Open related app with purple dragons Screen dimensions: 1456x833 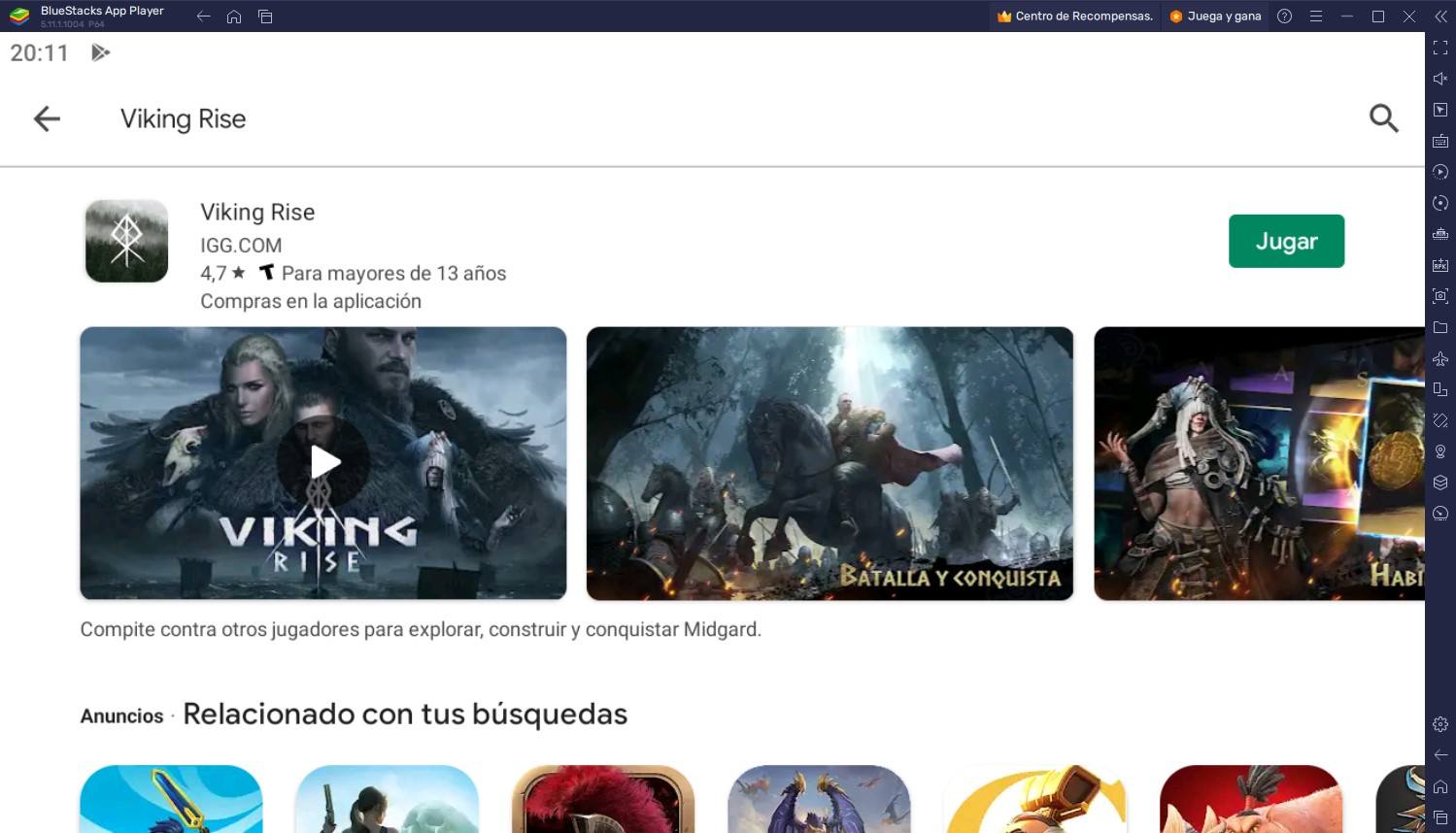pos(819,799)
